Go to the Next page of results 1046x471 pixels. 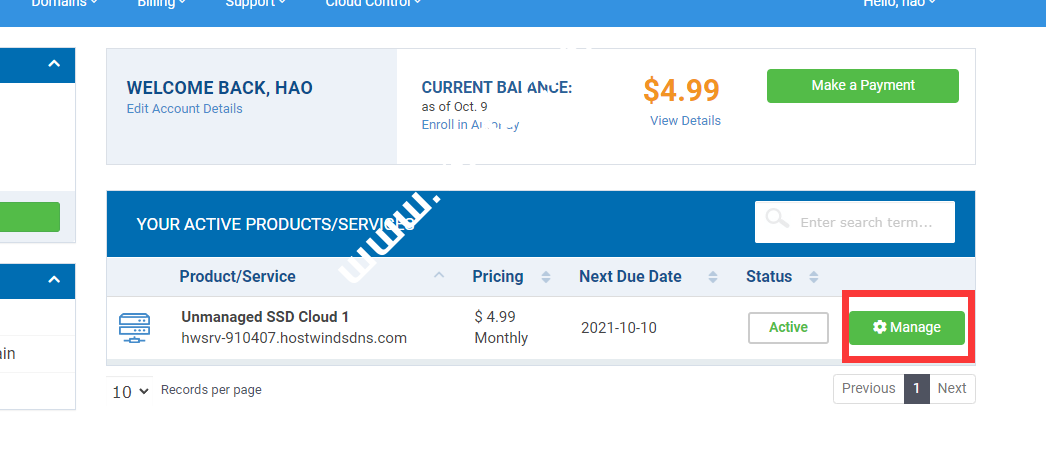point(952,389)
